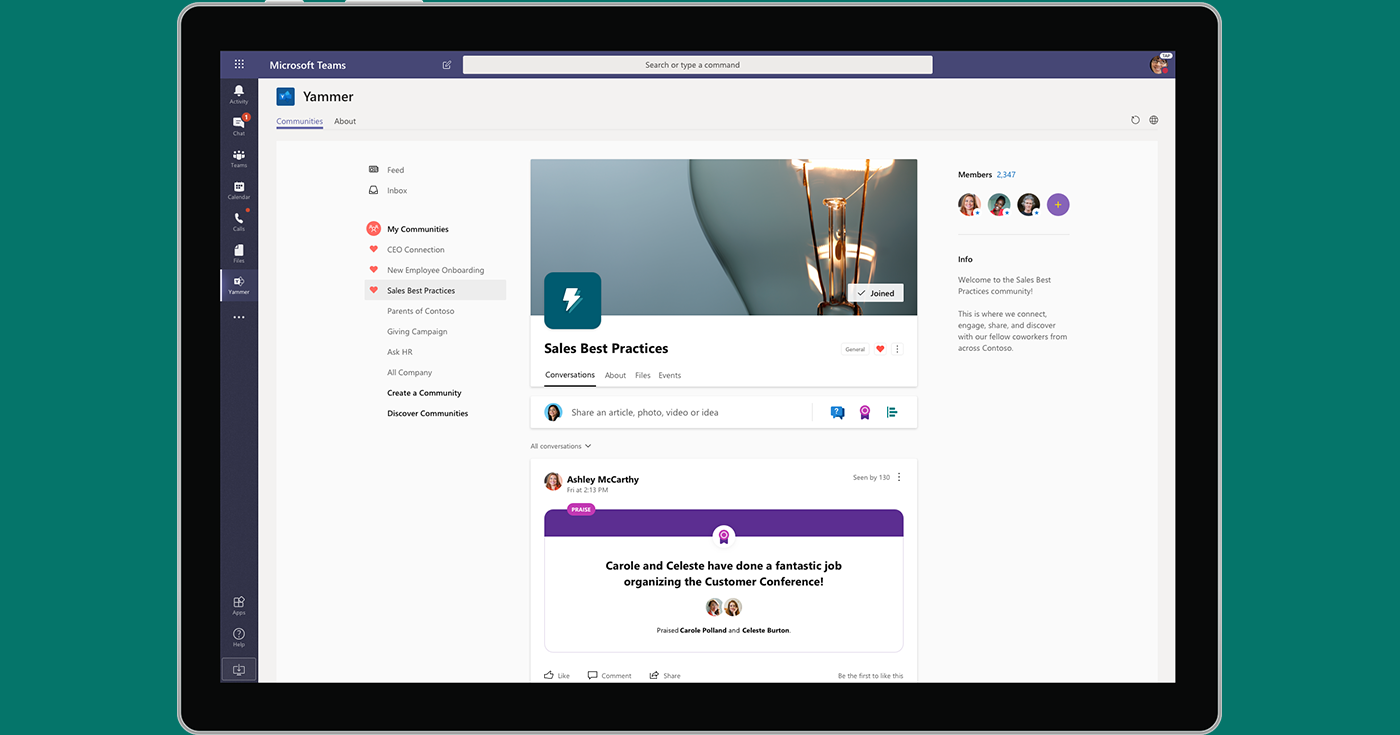
Task: Open the Chat icon showing a notification
Action: pos(238,123)
